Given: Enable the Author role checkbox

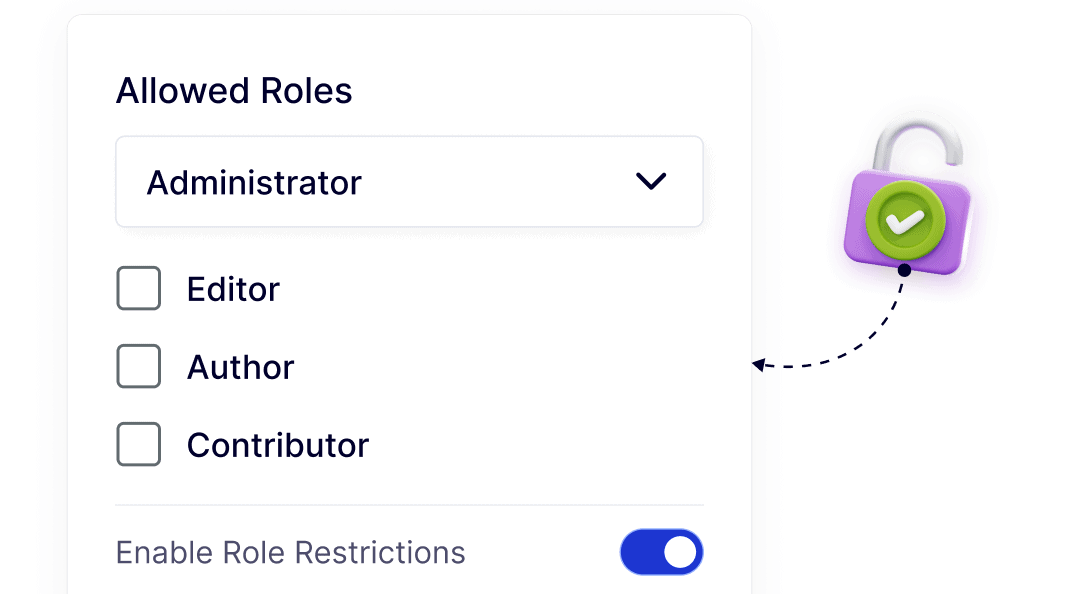Looking at the screenshot, I should tap(139, 366).
